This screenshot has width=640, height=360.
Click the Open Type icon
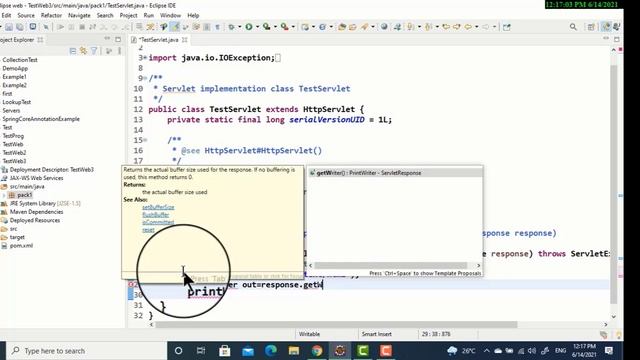[342, 27]
